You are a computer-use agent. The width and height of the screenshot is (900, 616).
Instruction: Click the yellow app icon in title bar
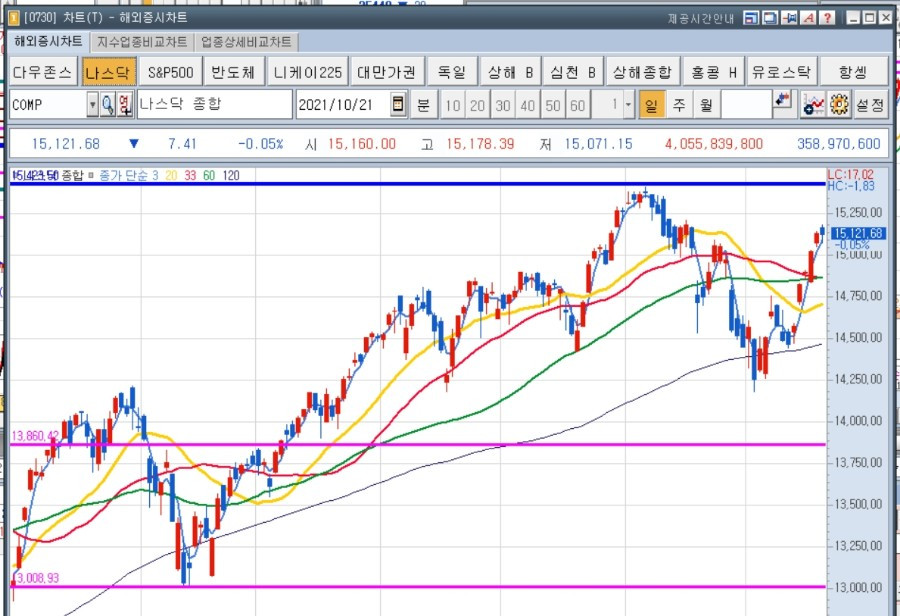(13, 18)
